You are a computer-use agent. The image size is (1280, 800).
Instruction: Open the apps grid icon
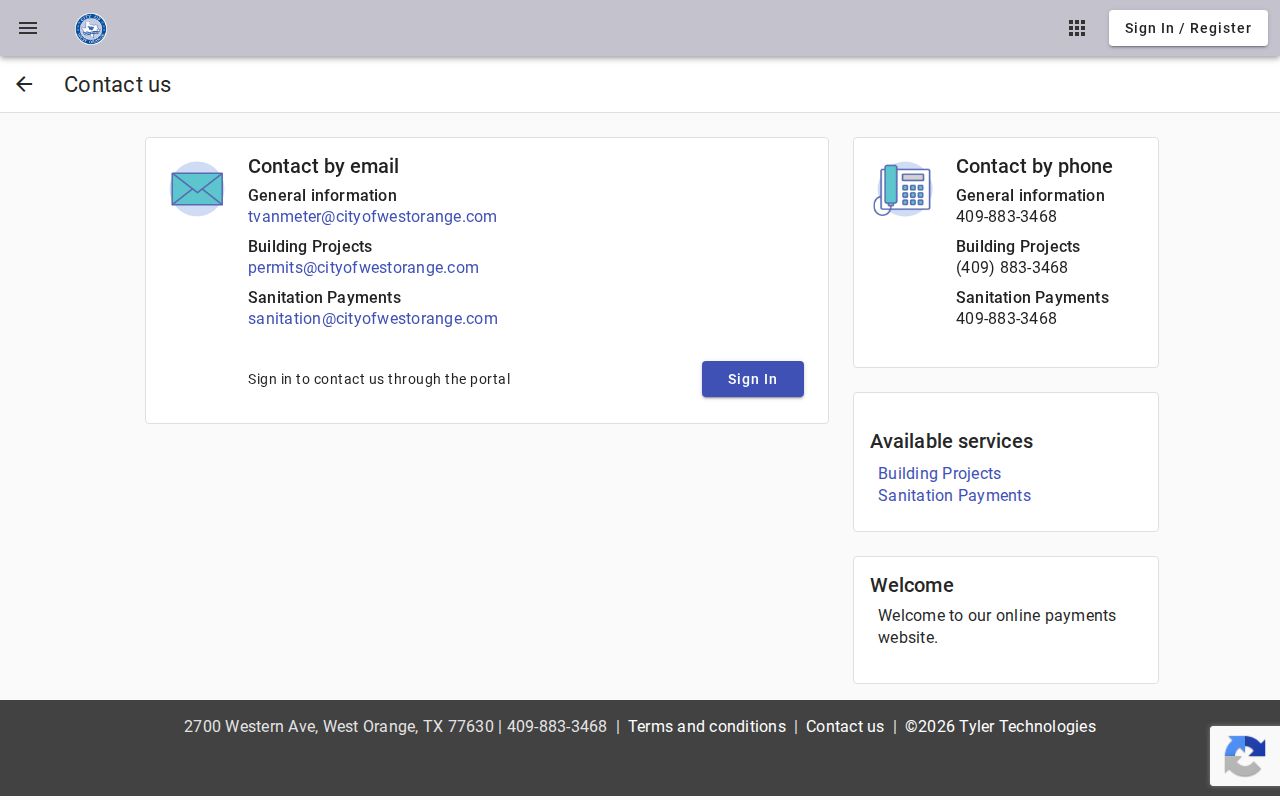pyautogui.click(x=1077, y=28)
